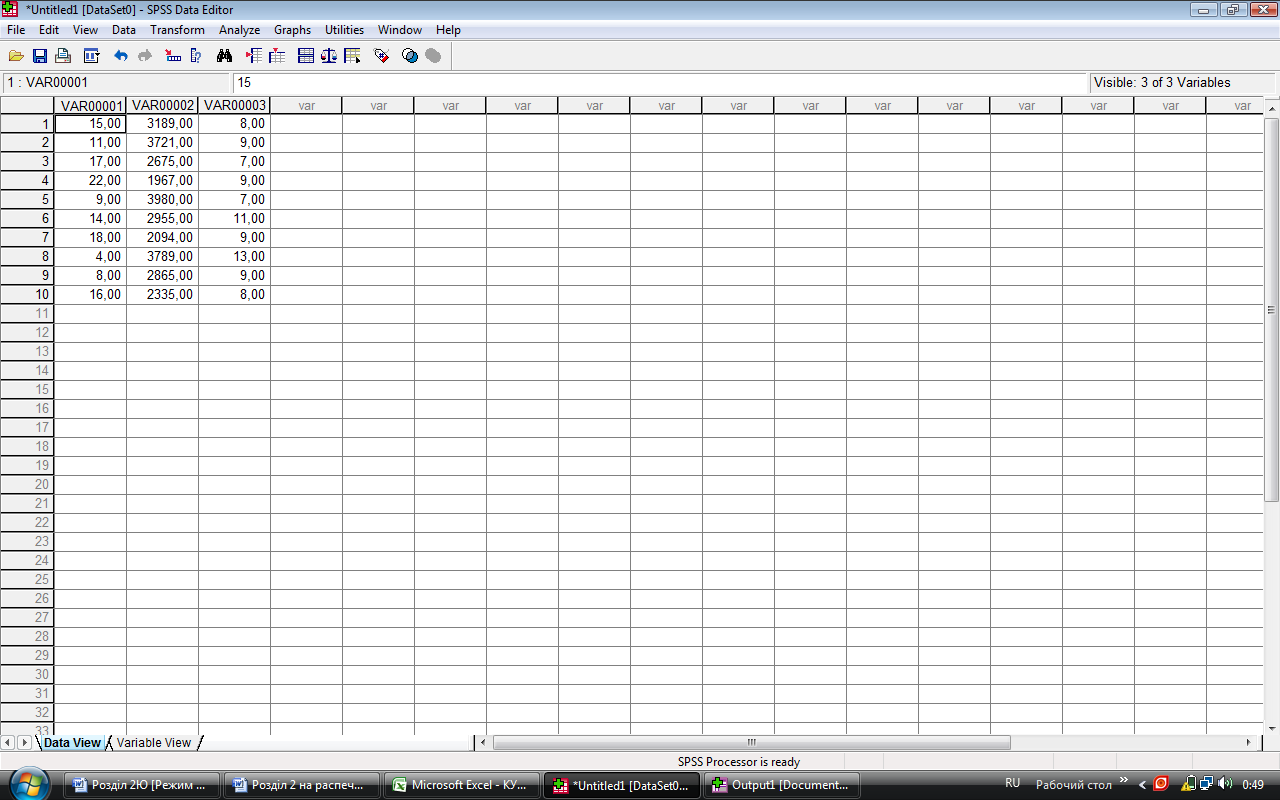This screenshot has width=1280, height=800.
Task: Save the dataset with the floppy icon
Action: coord(40,56)
